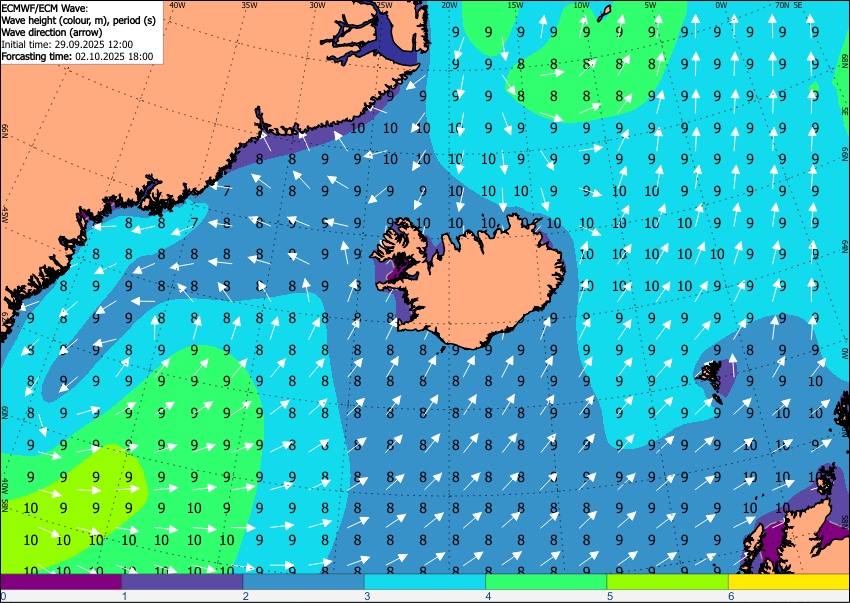The image size is (850, 603).
Task: Click "Forcasting time: 02.10.2025 18:00" line
Action: [77, 56]
